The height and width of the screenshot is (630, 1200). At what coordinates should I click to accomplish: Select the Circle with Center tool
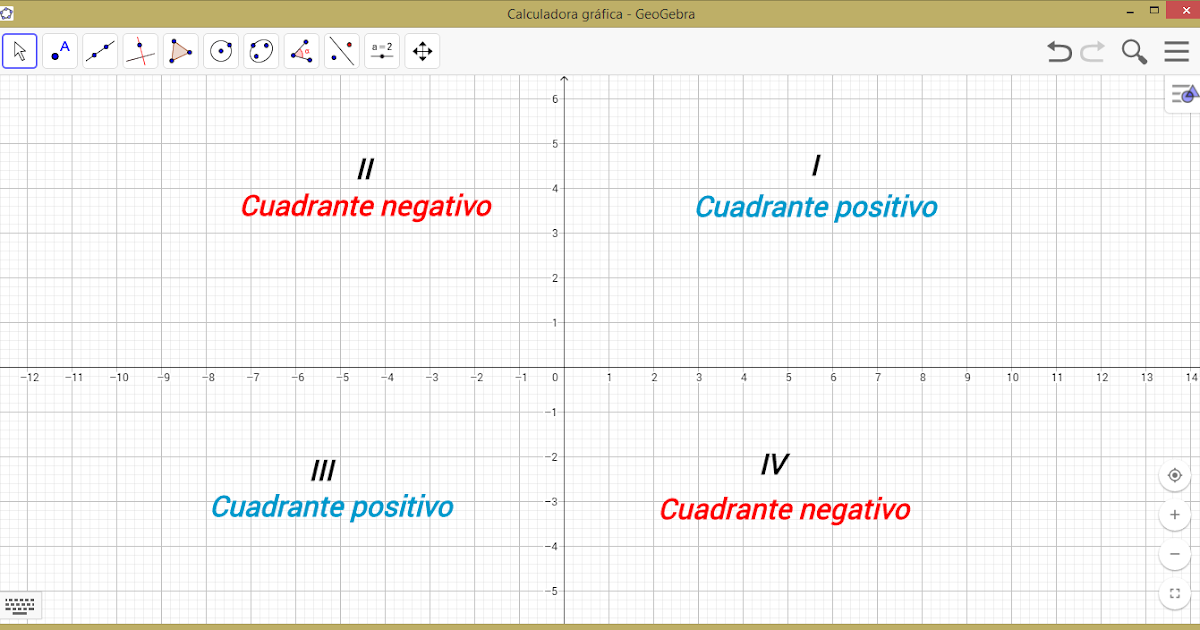tap(221, 50)
